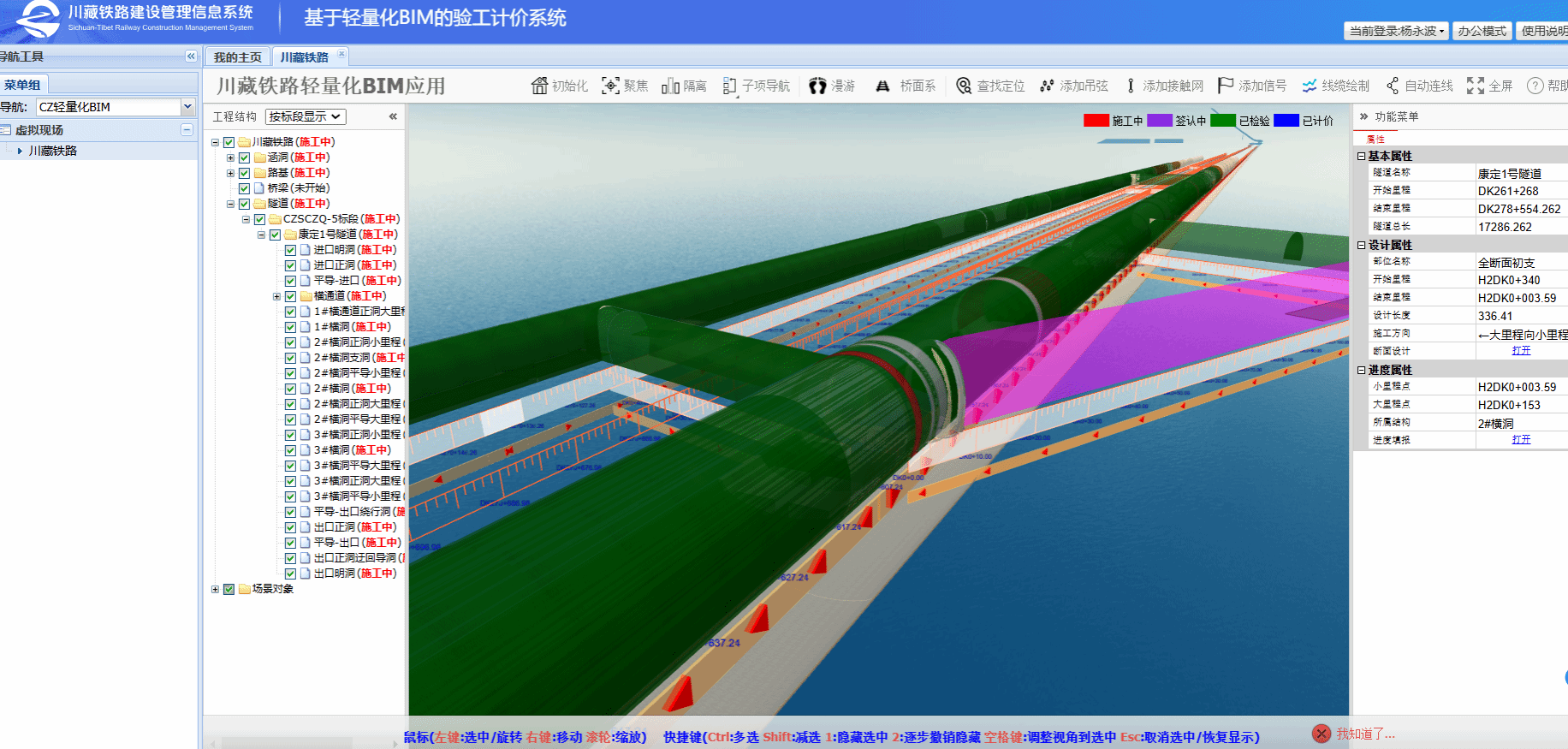Select the 隔离 isolate tool icon

tap(670, 86)
